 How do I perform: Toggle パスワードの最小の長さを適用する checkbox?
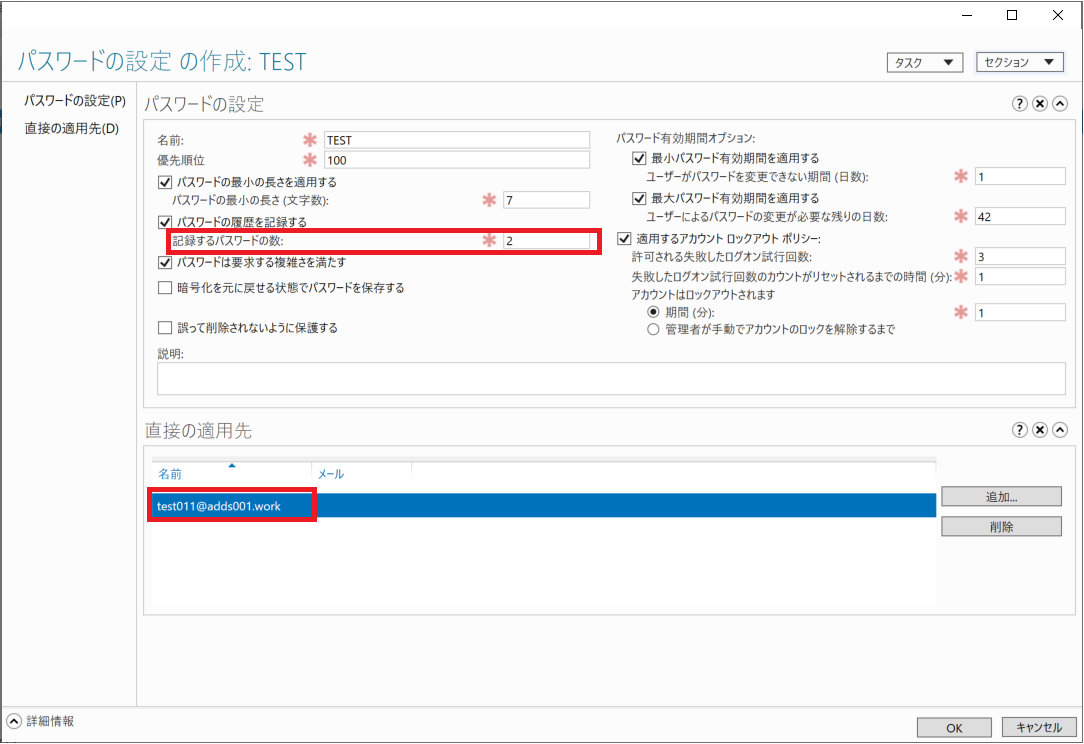[165, 183]
